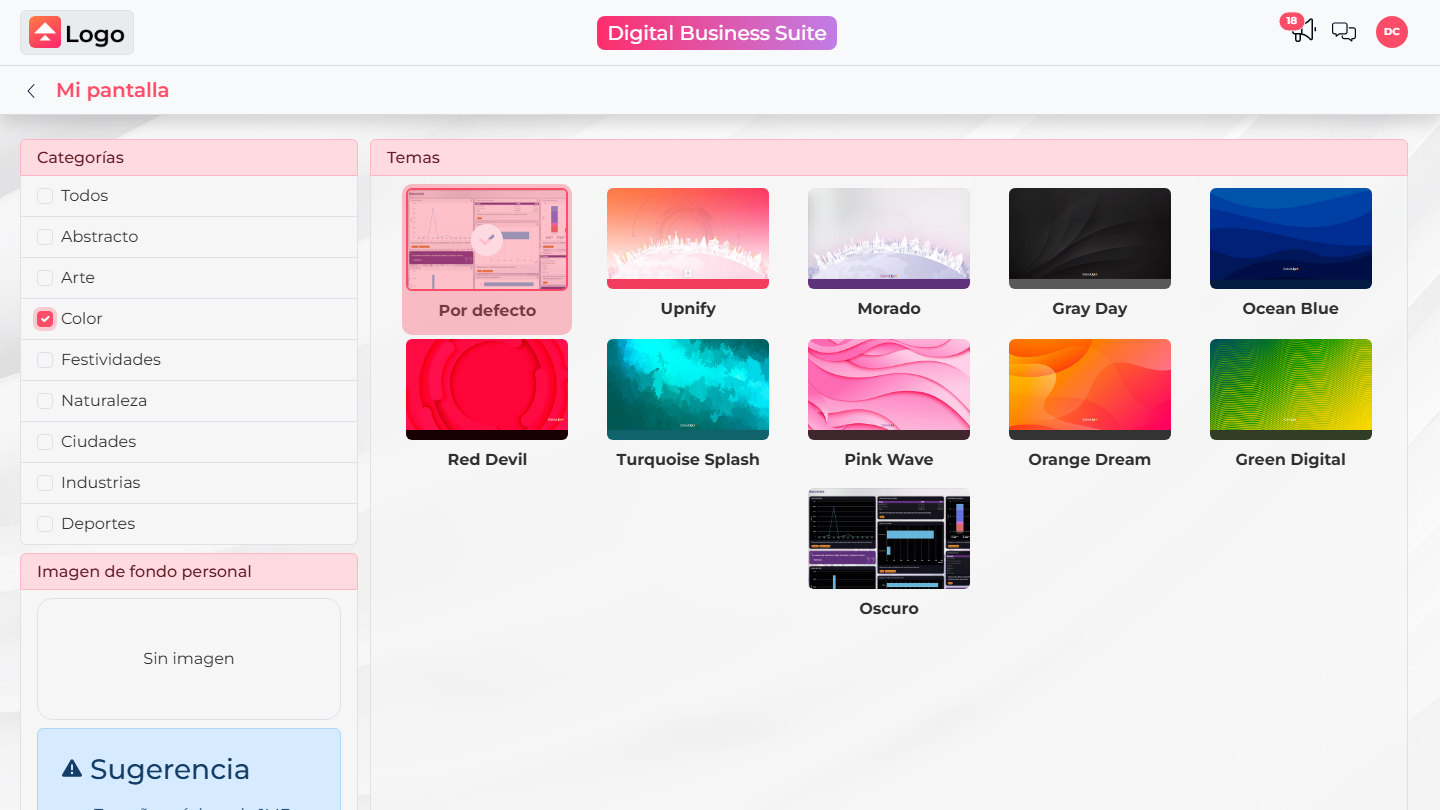Tick the Festividades category checkbox
Screen dimensions: 1440x810
[x=45, y=360]
